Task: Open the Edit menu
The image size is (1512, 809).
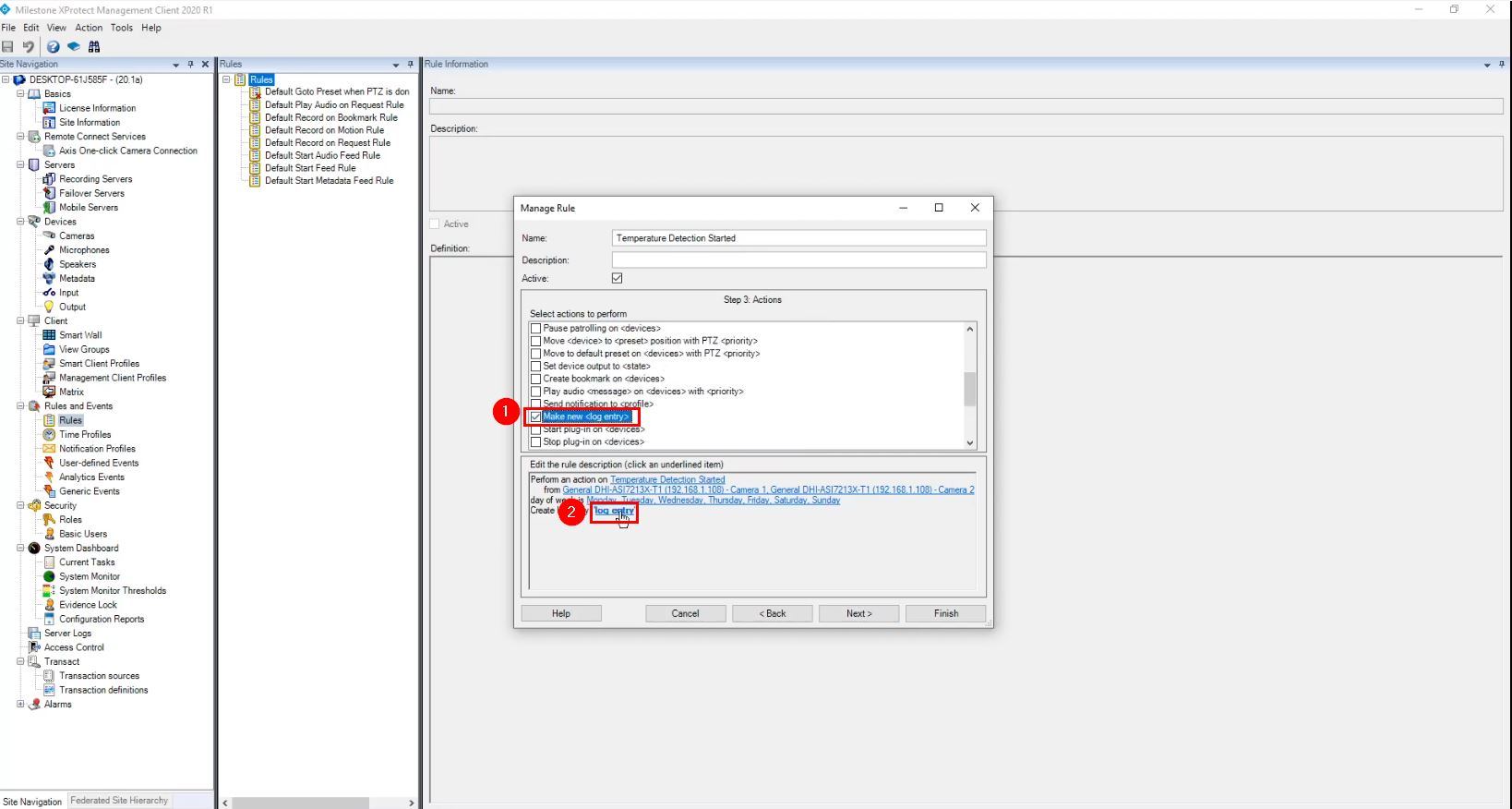Action: coord(31,28)
